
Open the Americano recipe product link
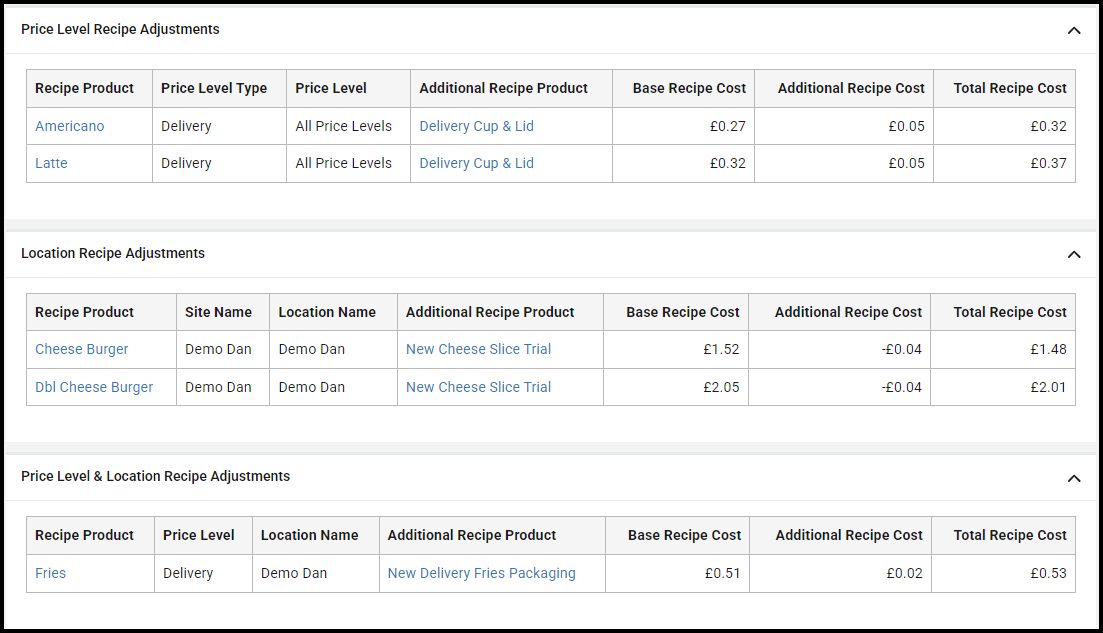69,126
